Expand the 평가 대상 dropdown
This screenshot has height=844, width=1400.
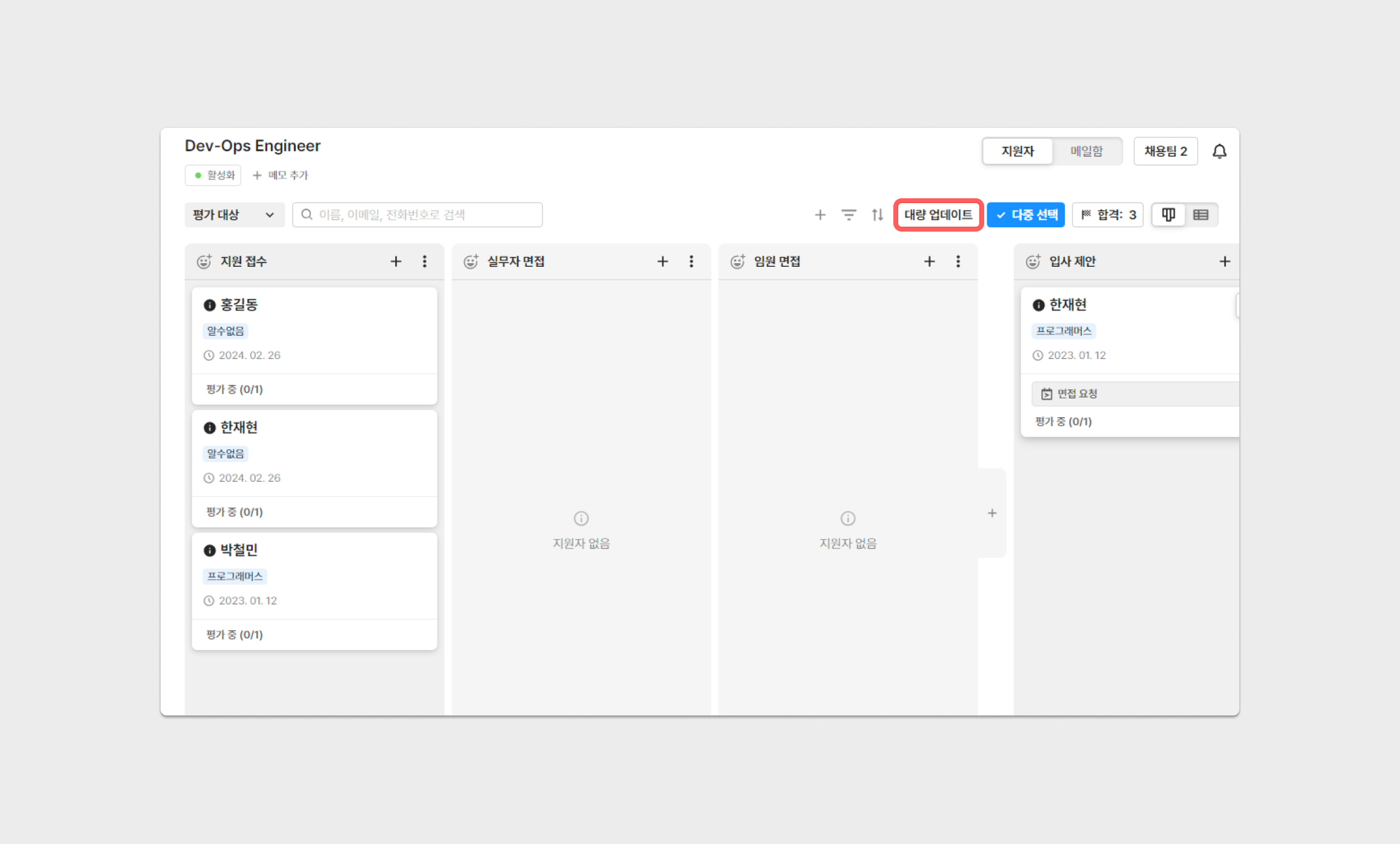pos(234,215)
